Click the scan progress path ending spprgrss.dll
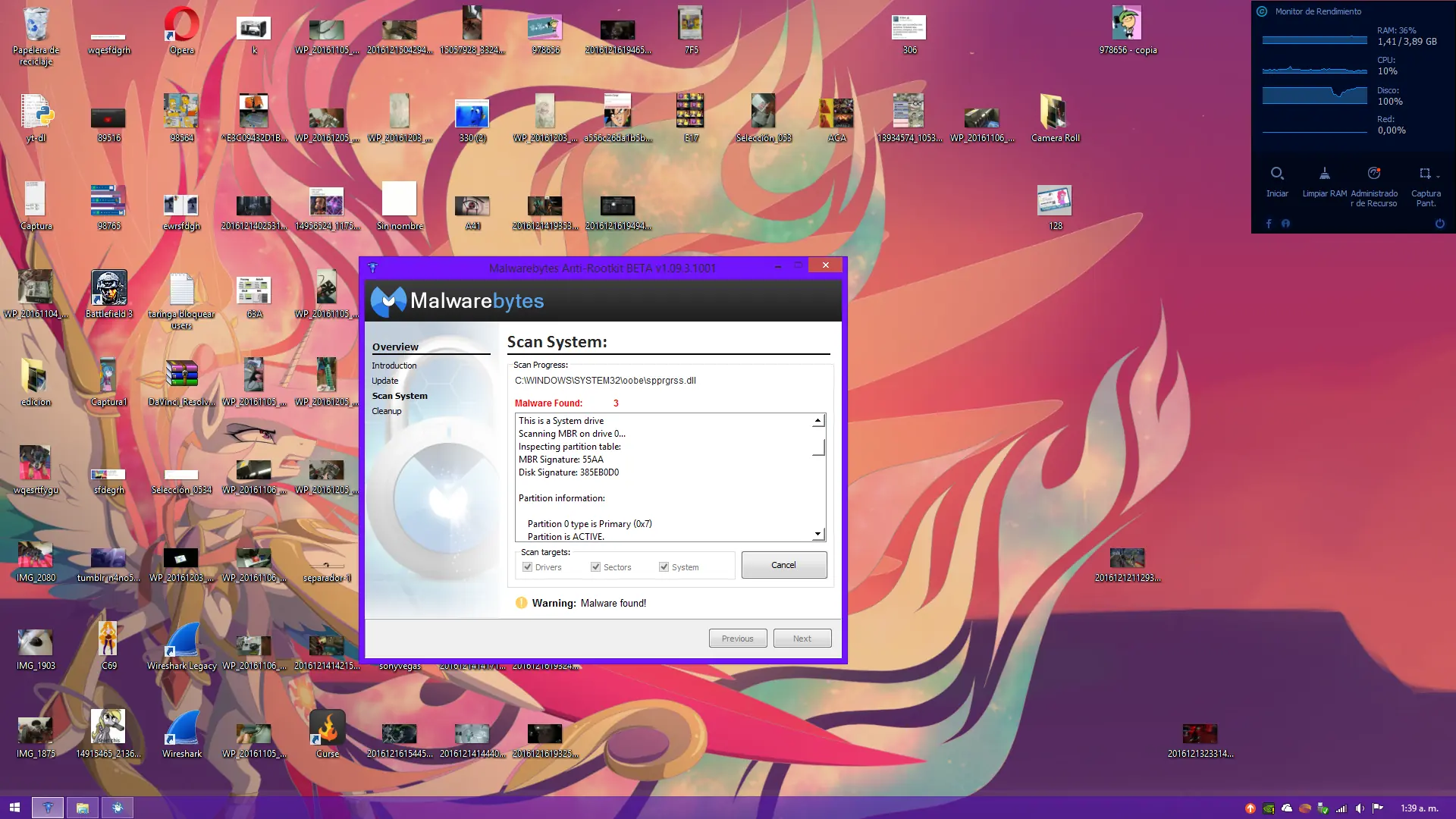The width and height of the screenshot is (1456, 819). tap(605, 381)
